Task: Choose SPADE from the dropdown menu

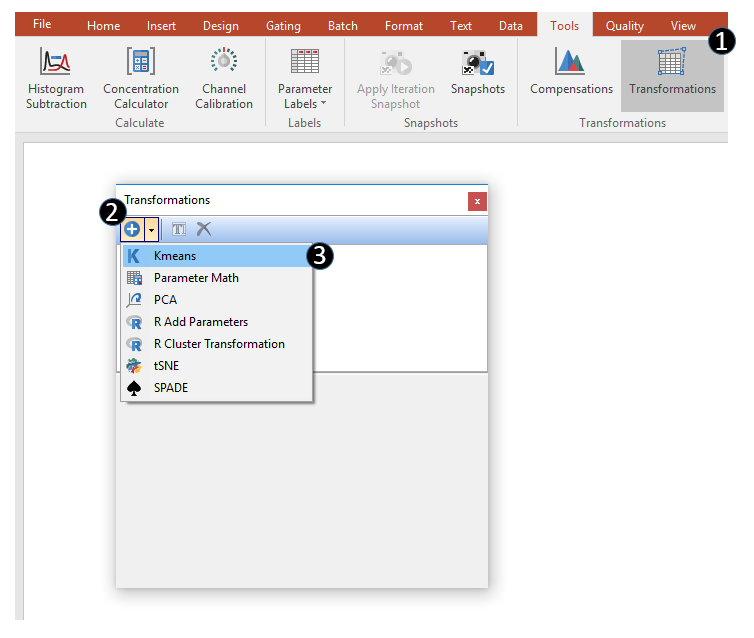Action: pos(170,388)
